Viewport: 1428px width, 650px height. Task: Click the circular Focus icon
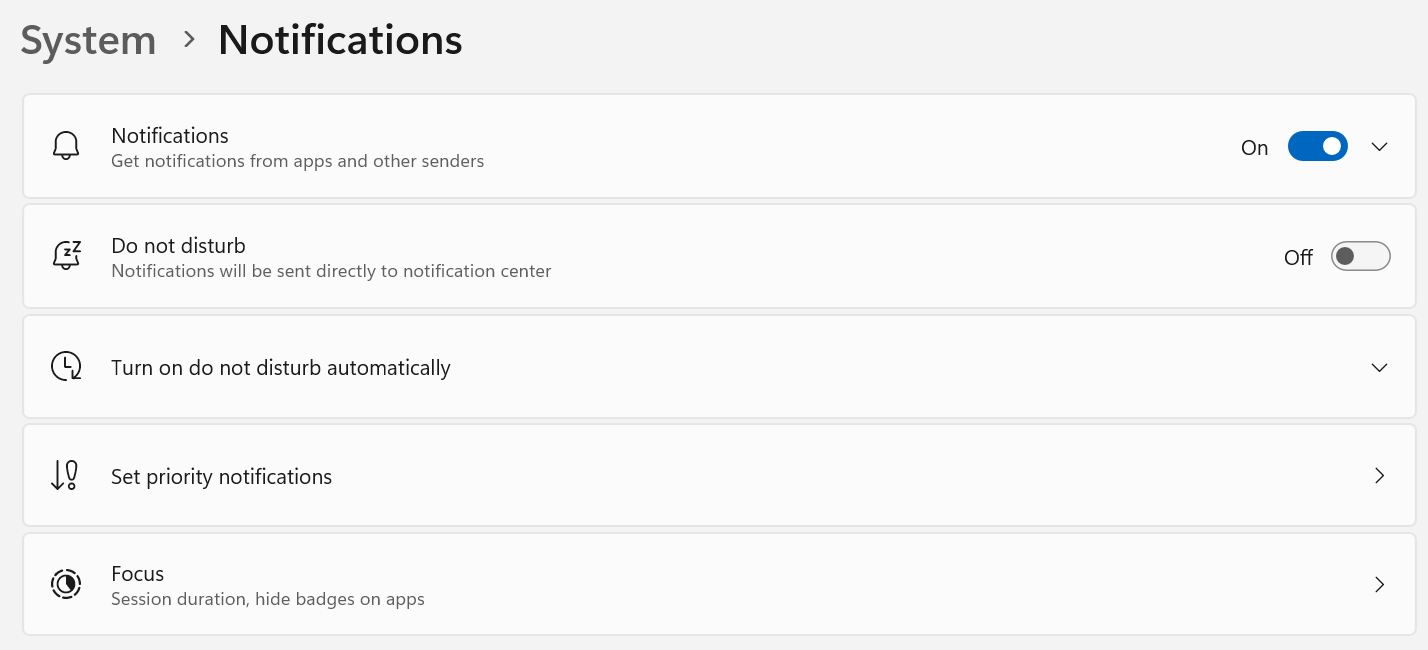[66, 584]
